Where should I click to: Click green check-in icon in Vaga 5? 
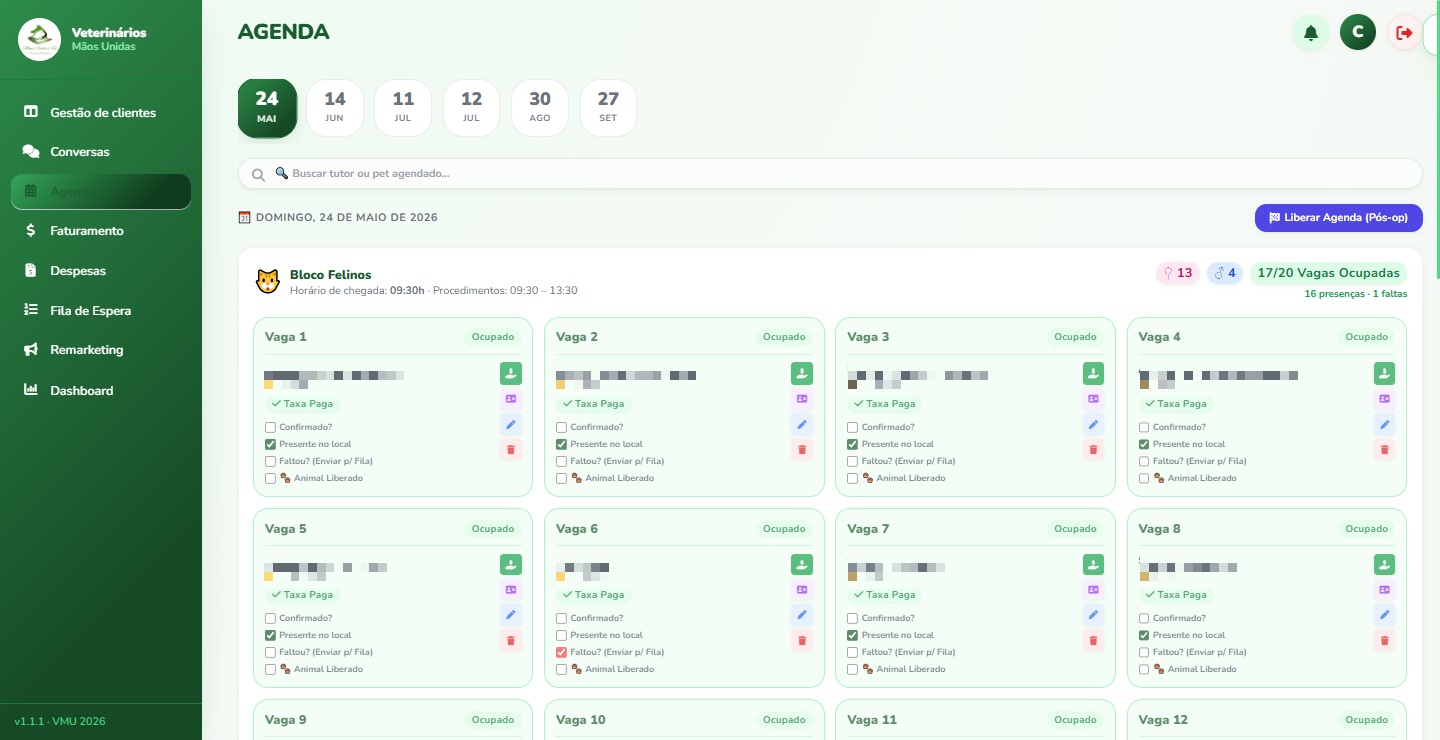(511, 565)
